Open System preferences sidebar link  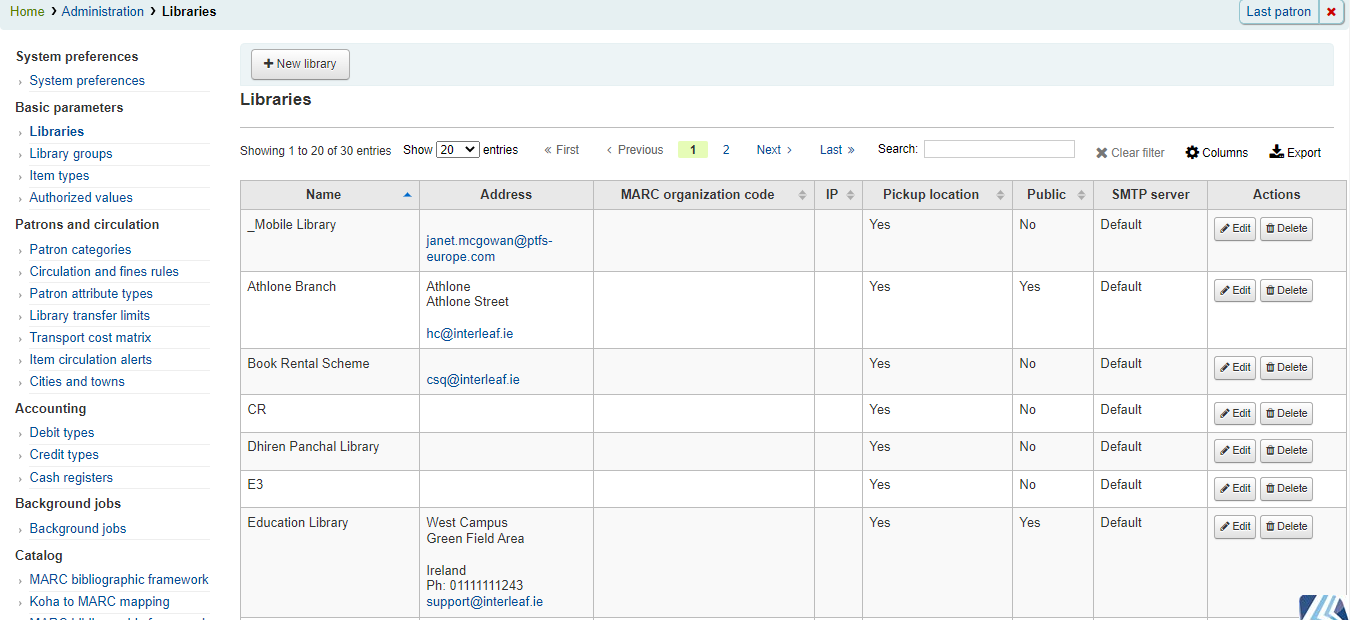pyautogui.click(x=87, y=81)
